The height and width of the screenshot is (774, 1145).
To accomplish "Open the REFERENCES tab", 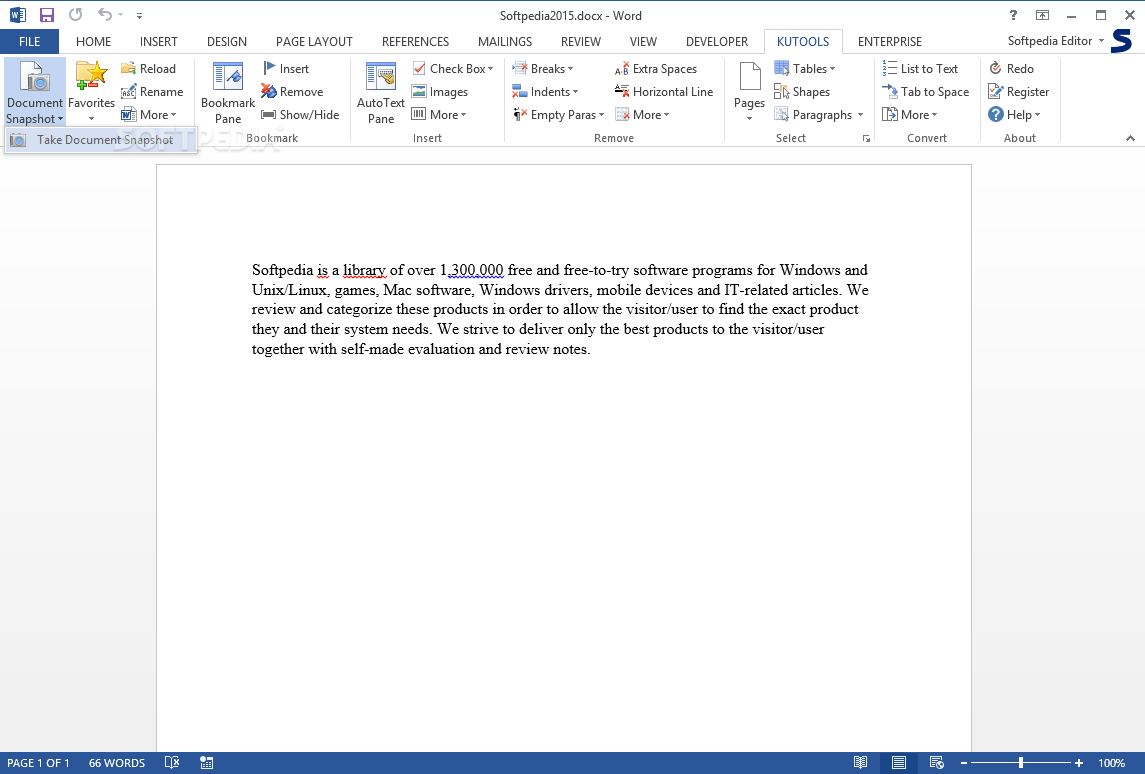I will click(416, 42).
